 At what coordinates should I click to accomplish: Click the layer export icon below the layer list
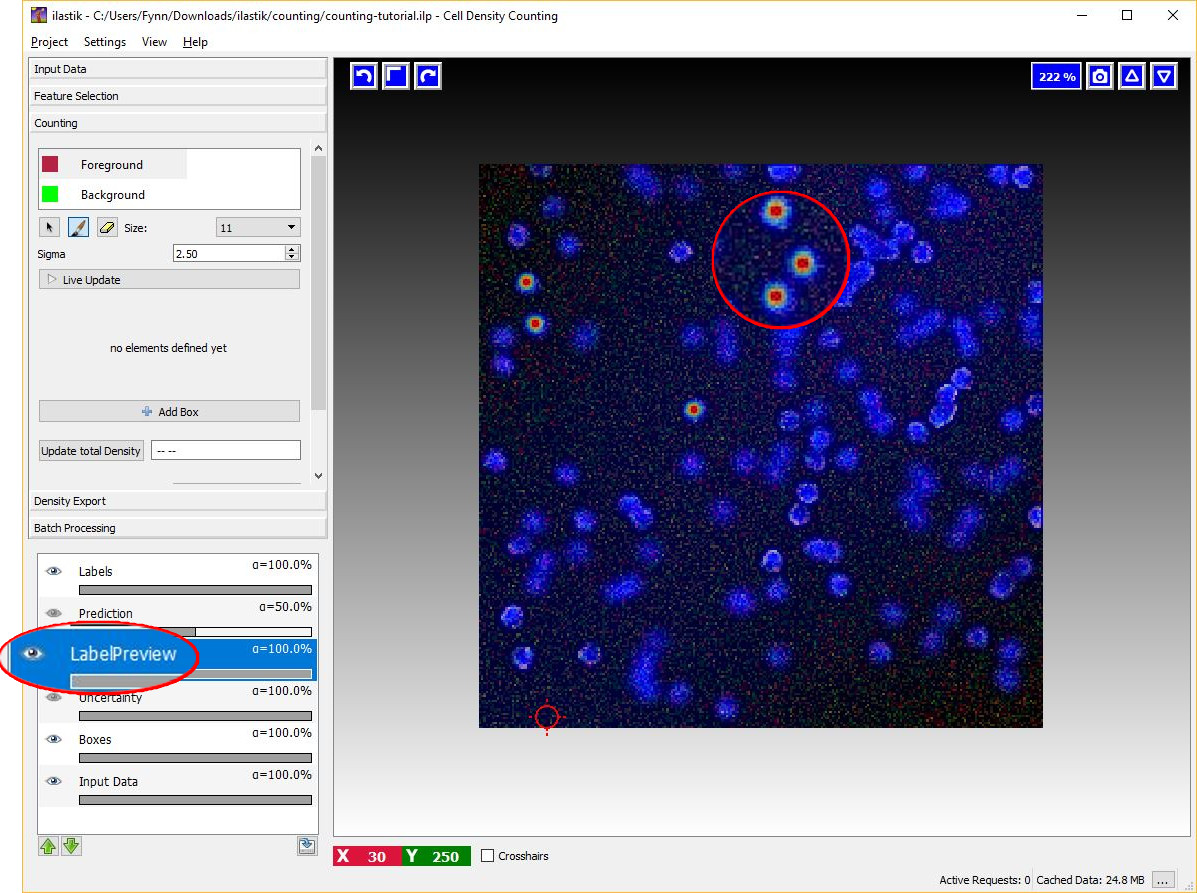tap(307, 846)
